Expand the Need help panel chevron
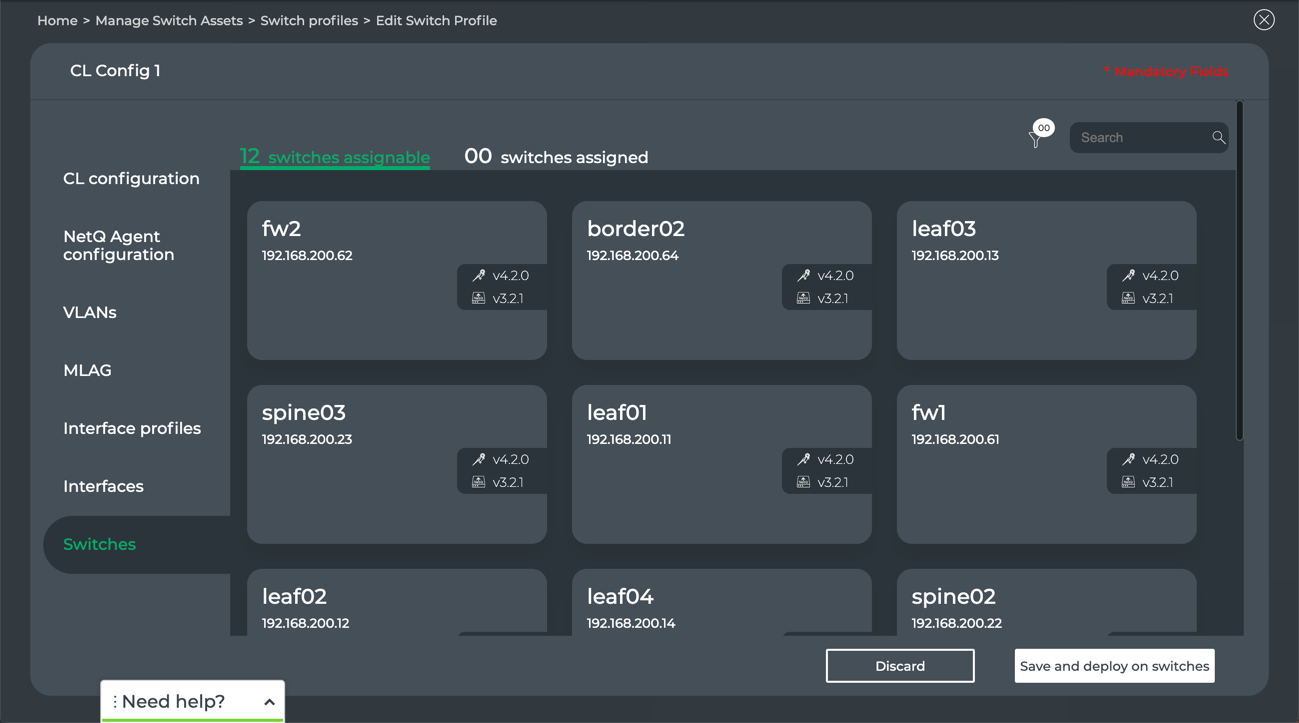 pyautogui.click(x=269, y=702)
